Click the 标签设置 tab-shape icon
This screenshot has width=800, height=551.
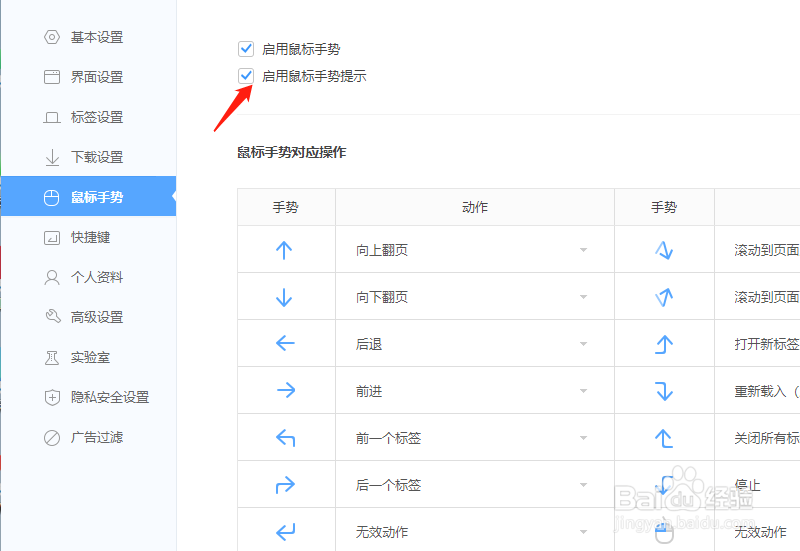52,117
